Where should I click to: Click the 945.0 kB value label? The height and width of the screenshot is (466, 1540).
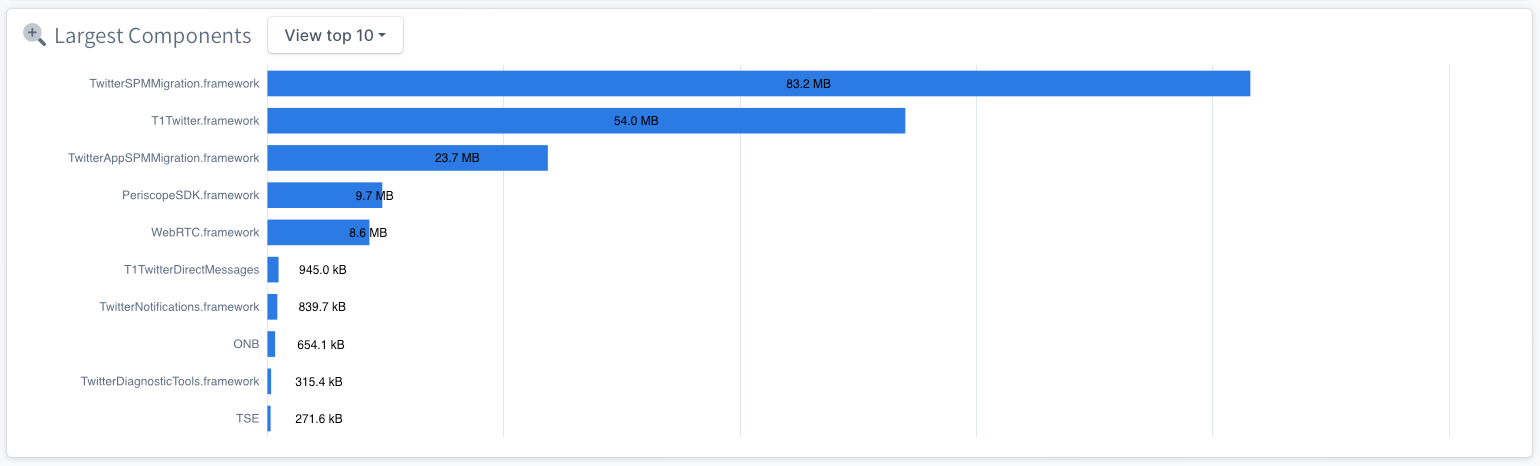point(322,270)
